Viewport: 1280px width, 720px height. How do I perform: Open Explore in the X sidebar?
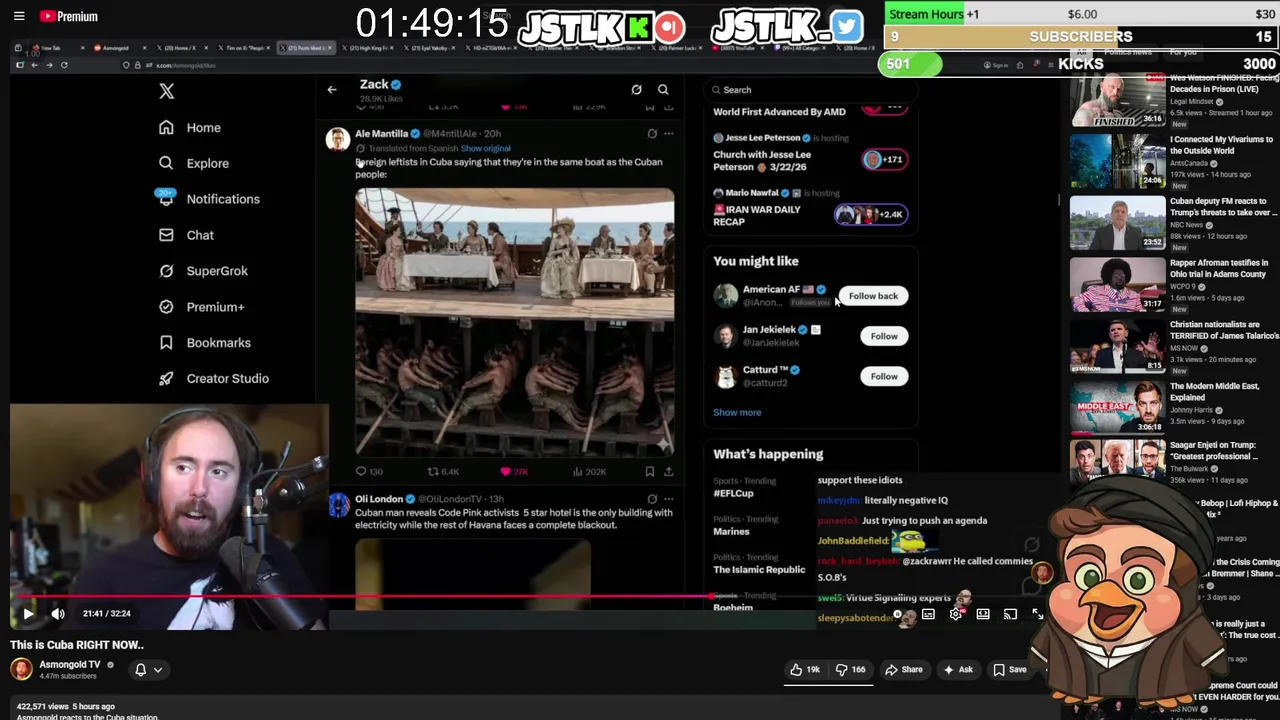coord(194,163)
